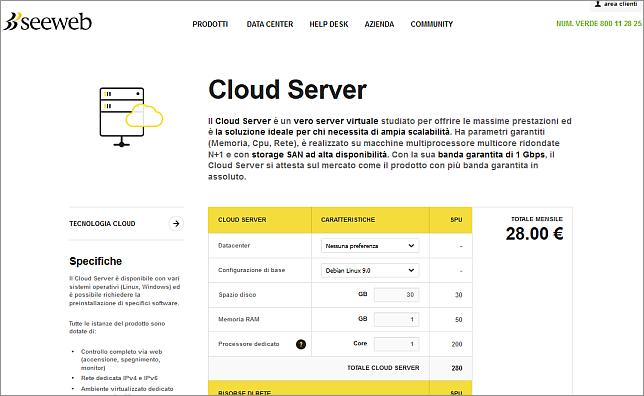The image size is (644, 396).
Task: Open the Prodotti menu
Action: (x=210, y=24)
